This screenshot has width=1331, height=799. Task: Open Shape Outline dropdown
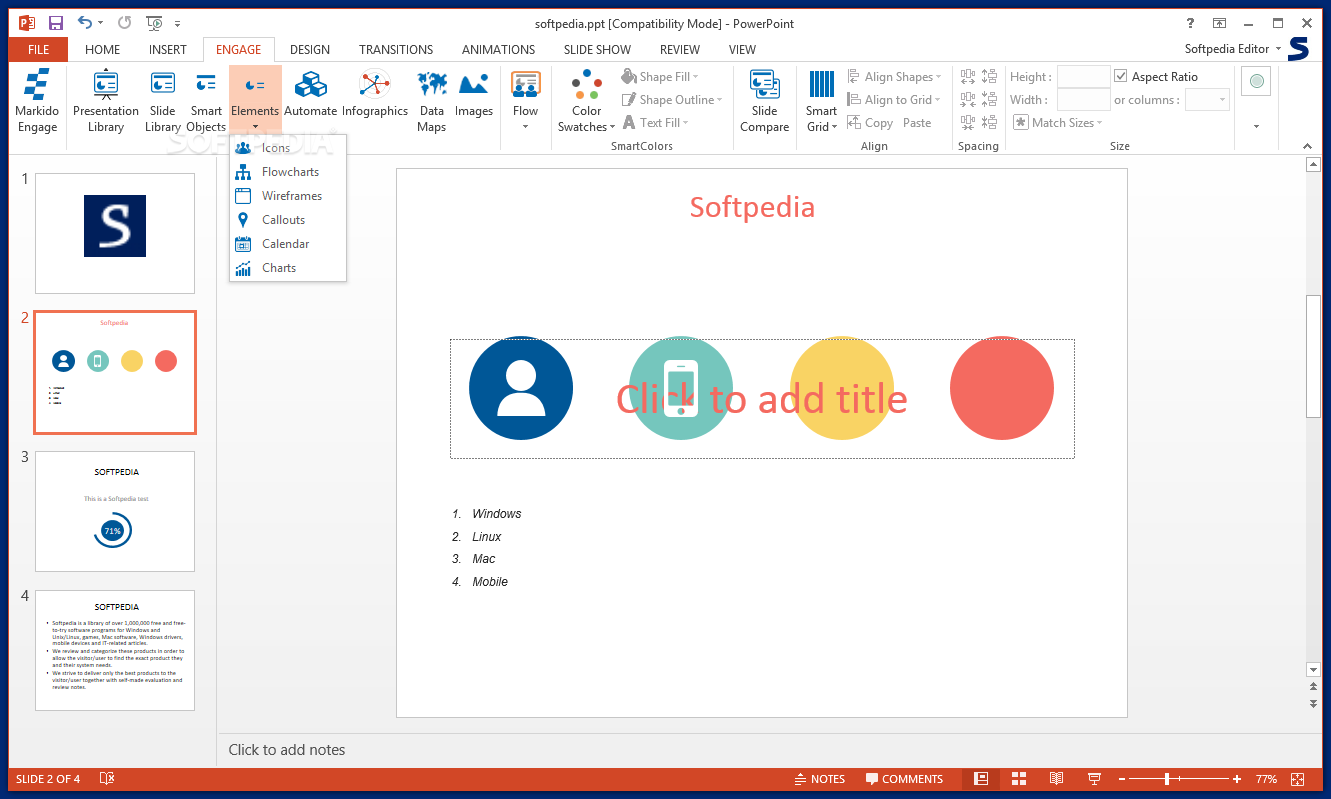coord(672,100)
